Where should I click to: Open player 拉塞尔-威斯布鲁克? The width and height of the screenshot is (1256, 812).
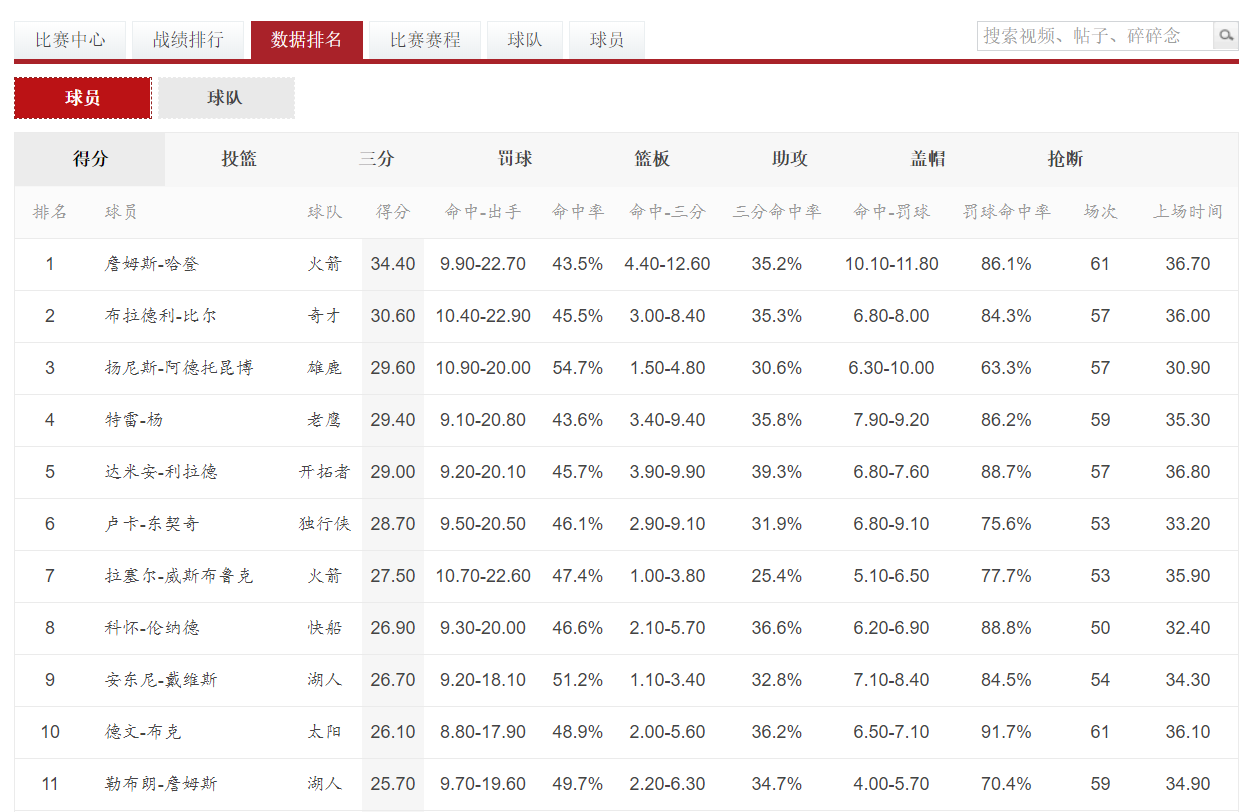pyautogui.click(x=179, y=576)
